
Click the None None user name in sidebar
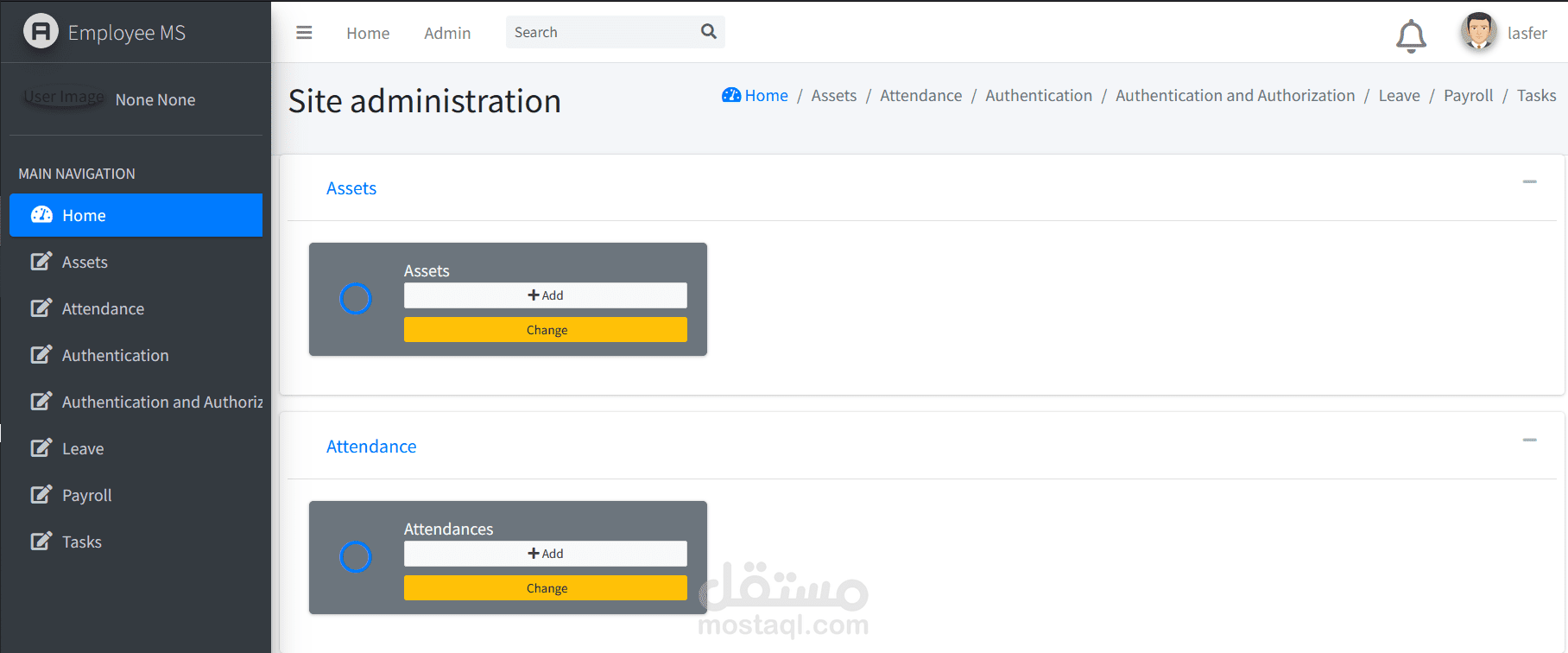point(155,99)
